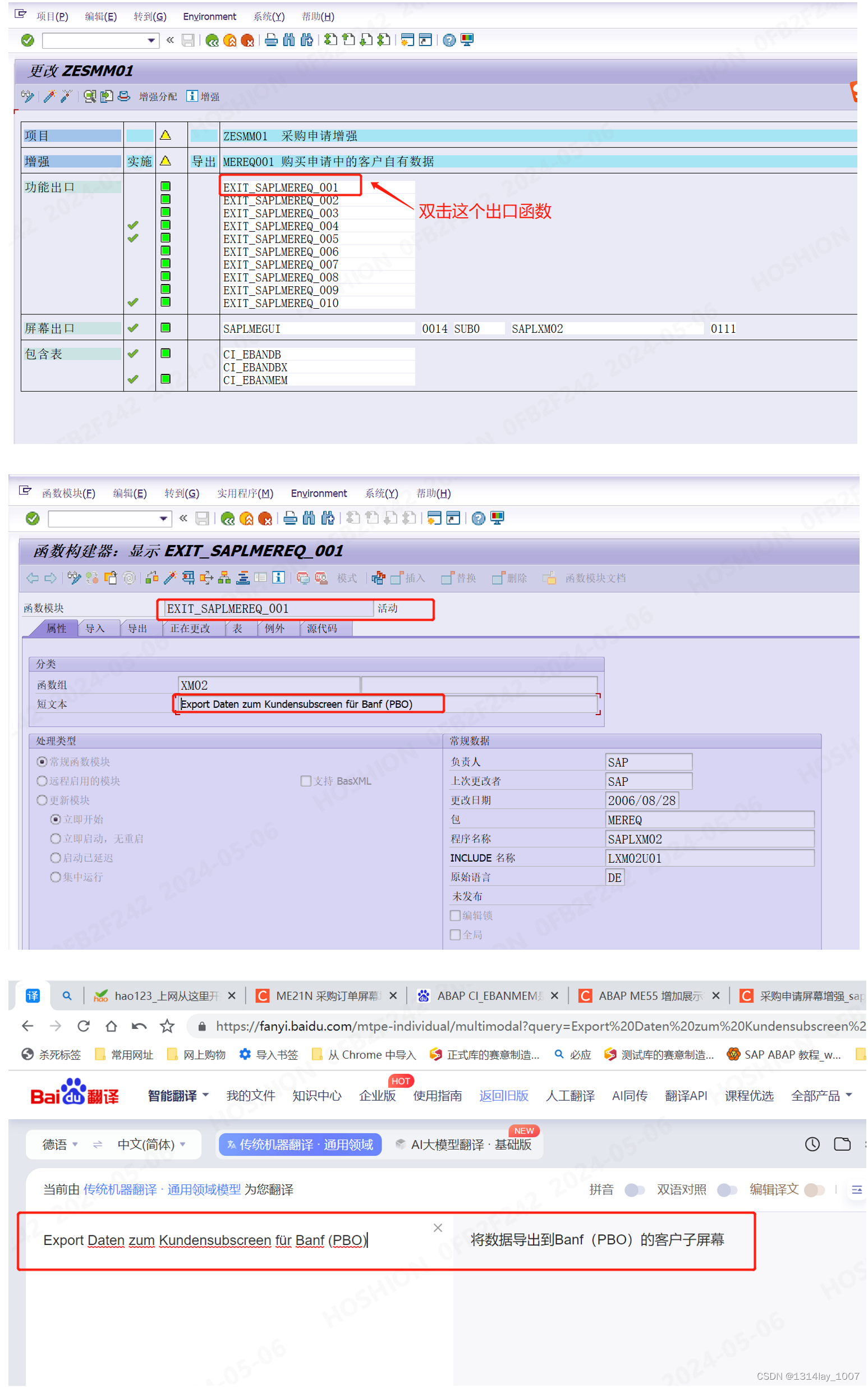This screenshot has width=868, height=1387.
Task: Click the folder collection icon in Baidu Translate
Action: pyautogui.click(x=842, y=1145)
